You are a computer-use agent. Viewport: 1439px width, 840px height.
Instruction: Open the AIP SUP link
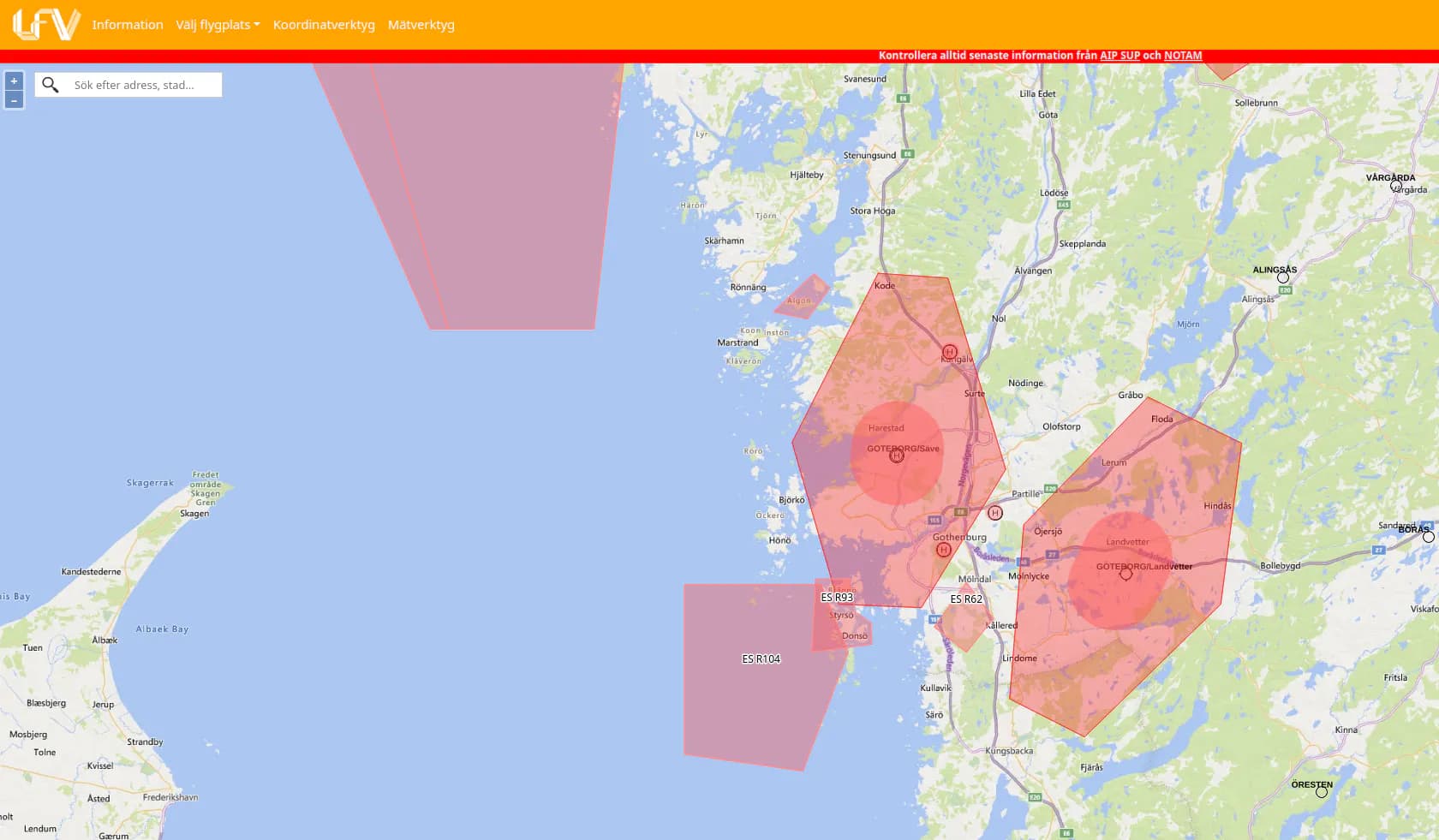[1118, 55]
